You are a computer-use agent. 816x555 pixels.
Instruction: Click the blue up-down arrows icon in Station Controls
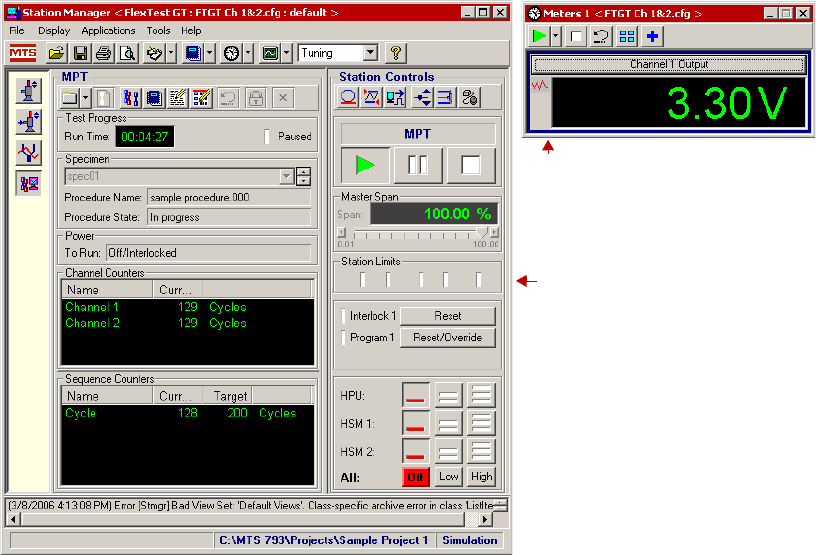pos(422,97)
